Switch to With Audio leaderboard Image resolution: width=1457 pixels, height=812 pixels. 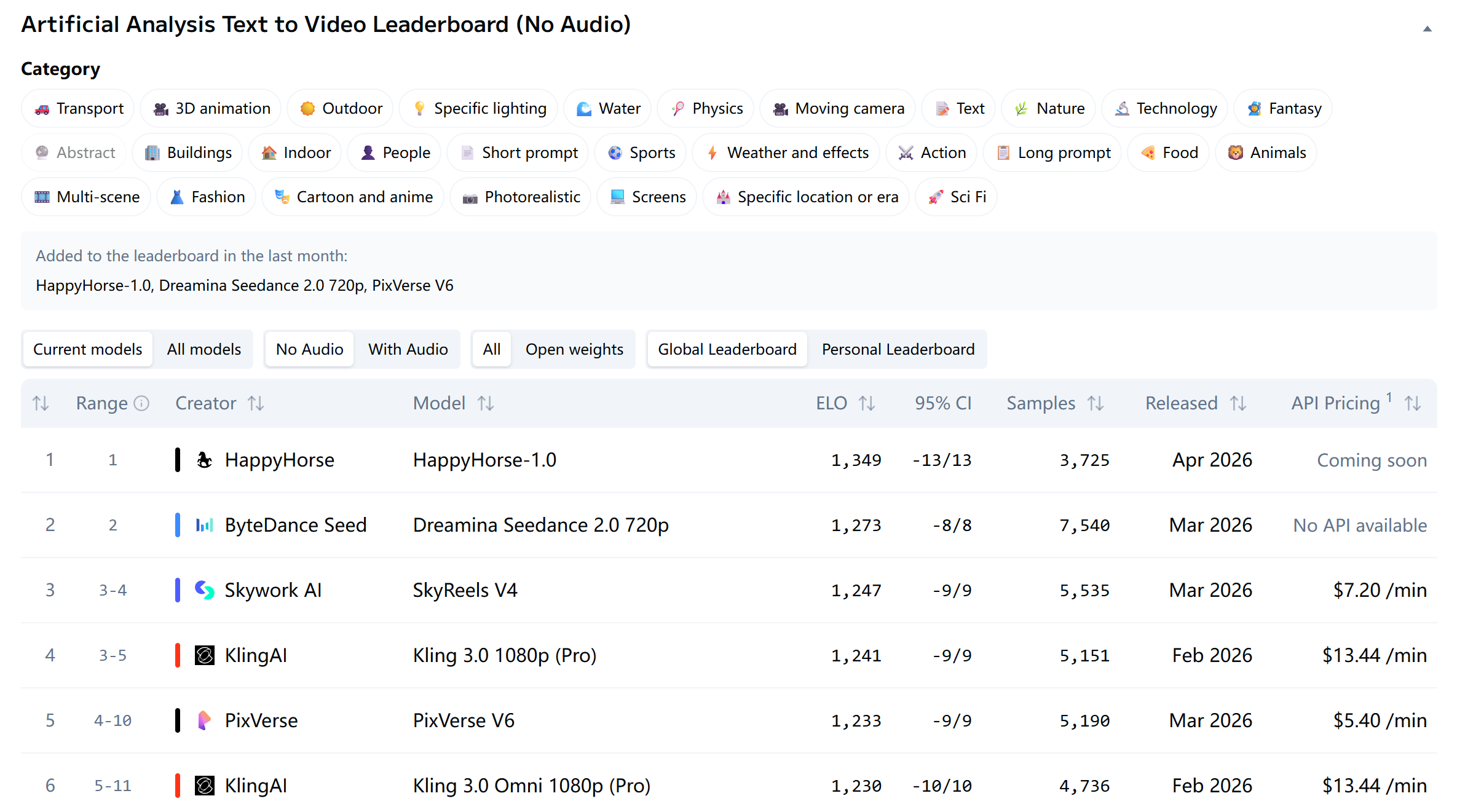(408, 349)
